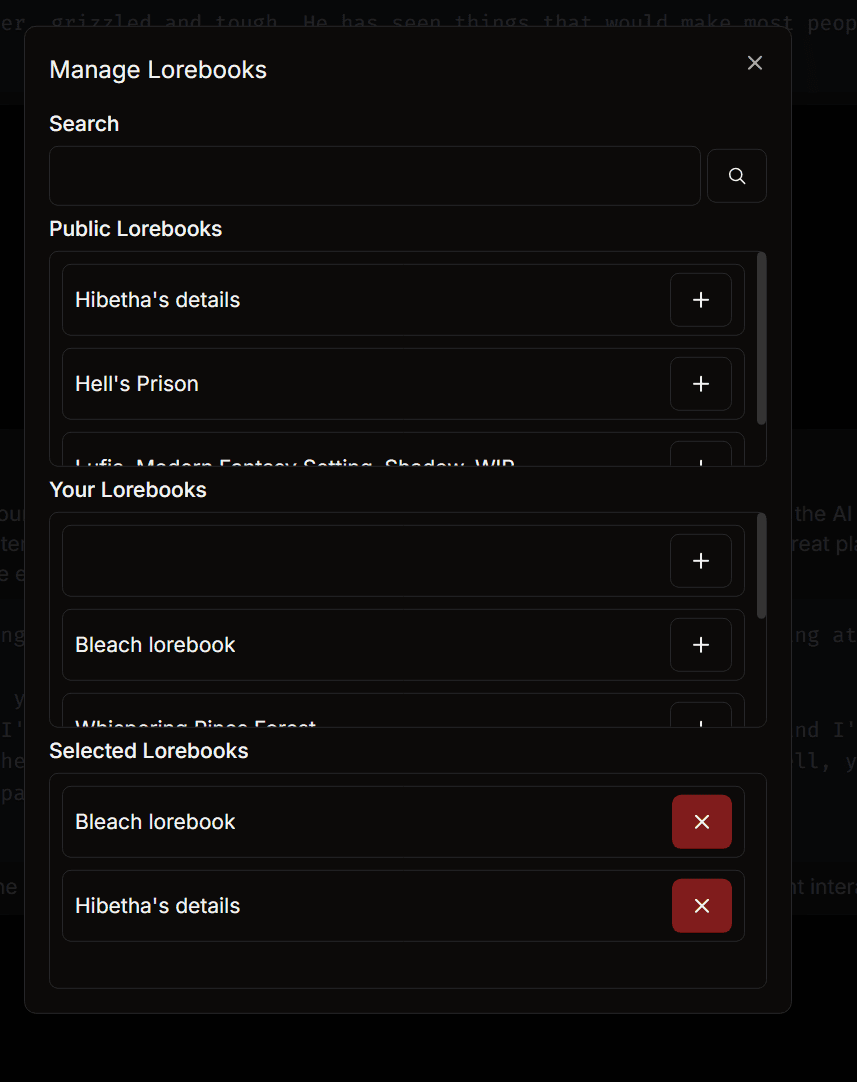Add Hibetha's details from Public Lorebooks
This screenshot has height=1082, width=857.
pos(700,299)
